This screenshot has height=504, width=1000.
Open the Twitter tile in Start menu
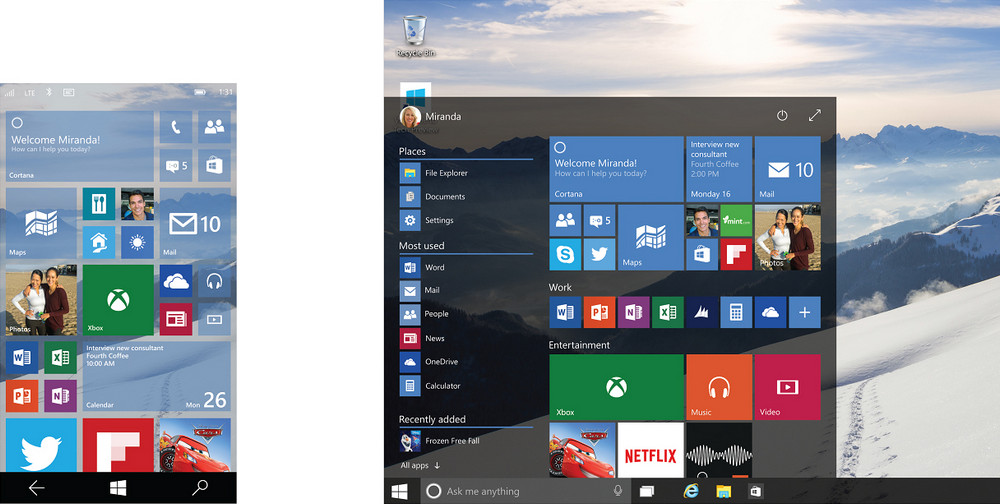pos(599,255)
